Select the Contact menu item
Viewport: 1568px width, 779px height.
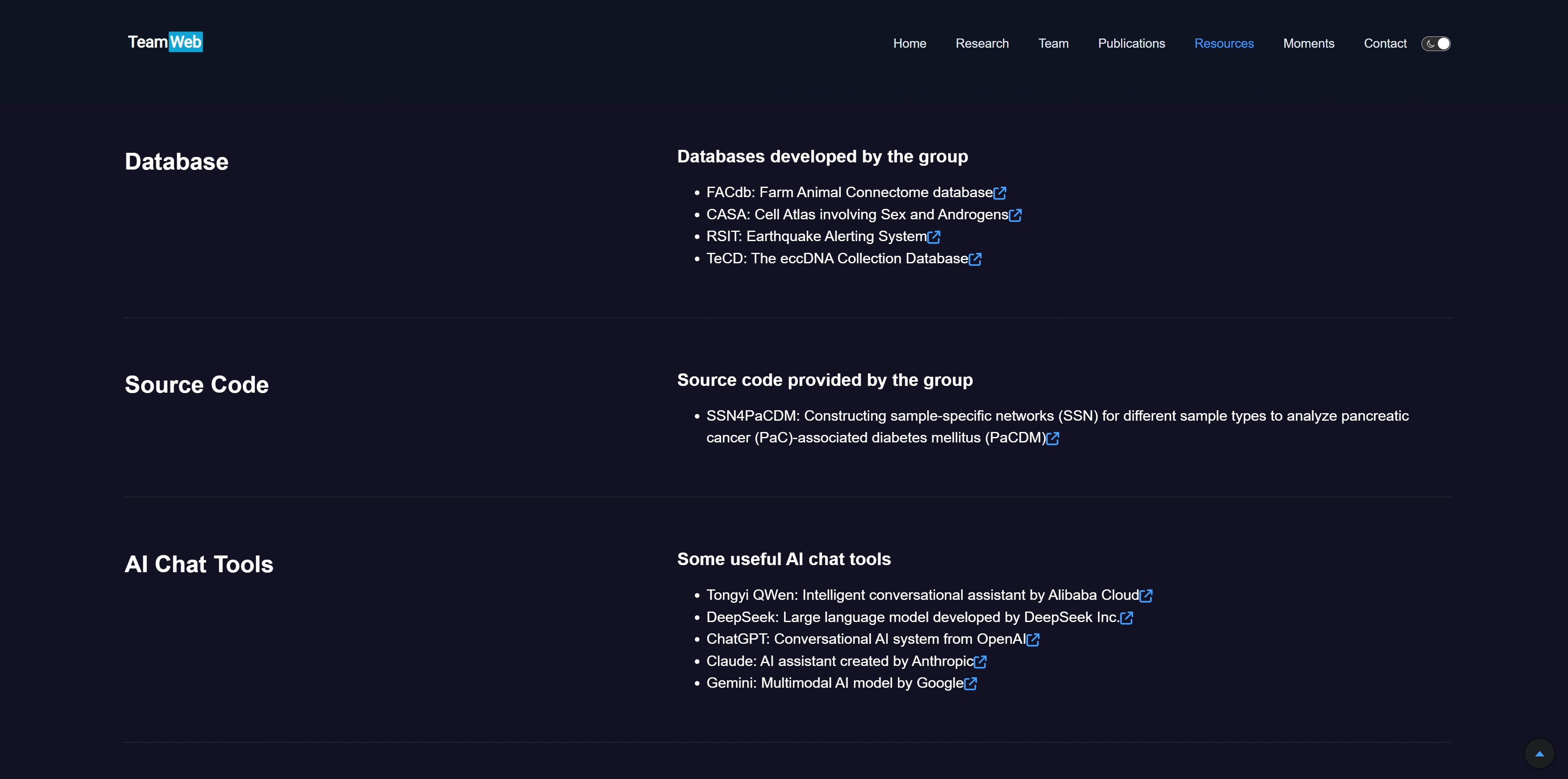coord(1385,43)
